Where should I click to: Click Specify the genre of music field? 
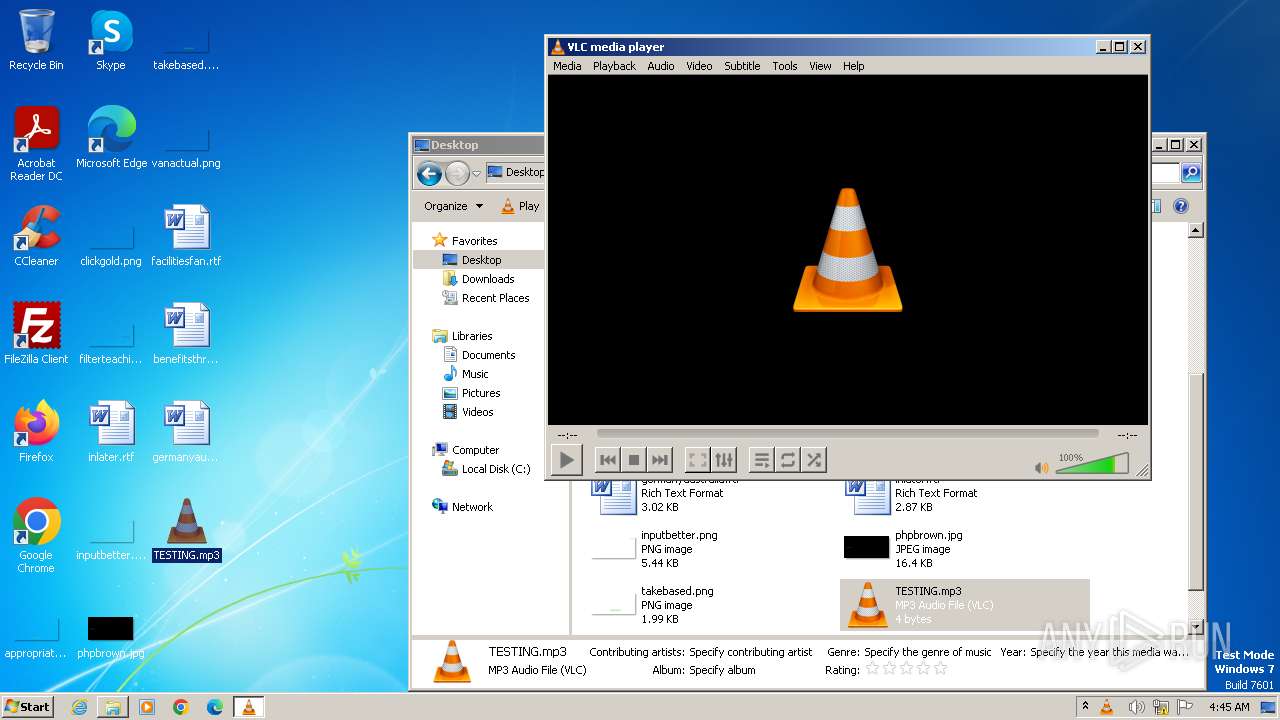pyautogui.click(x=928, y=652)
